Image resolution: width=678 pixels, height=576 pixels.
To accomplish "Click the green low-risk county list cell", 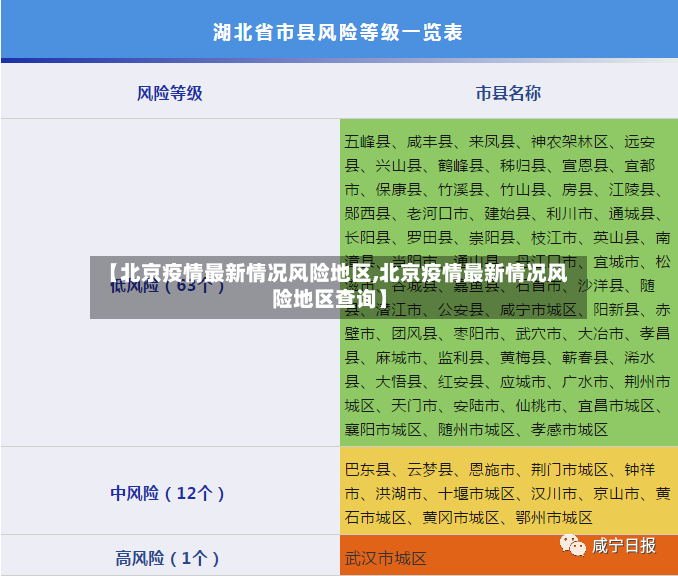I will (x=508, y=282).
